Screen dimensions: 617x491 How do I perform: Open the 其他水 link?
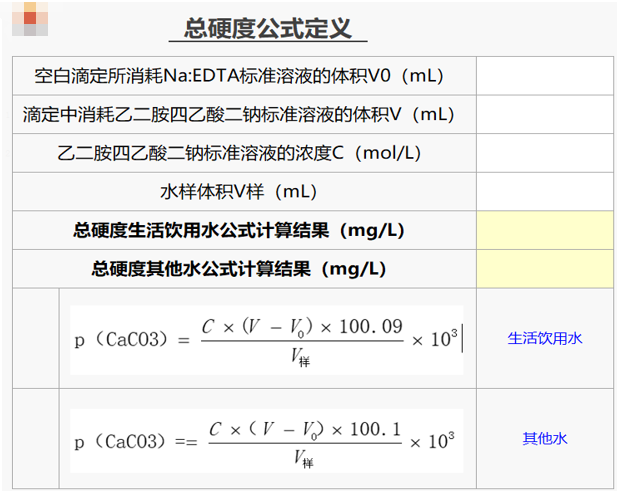544,439
